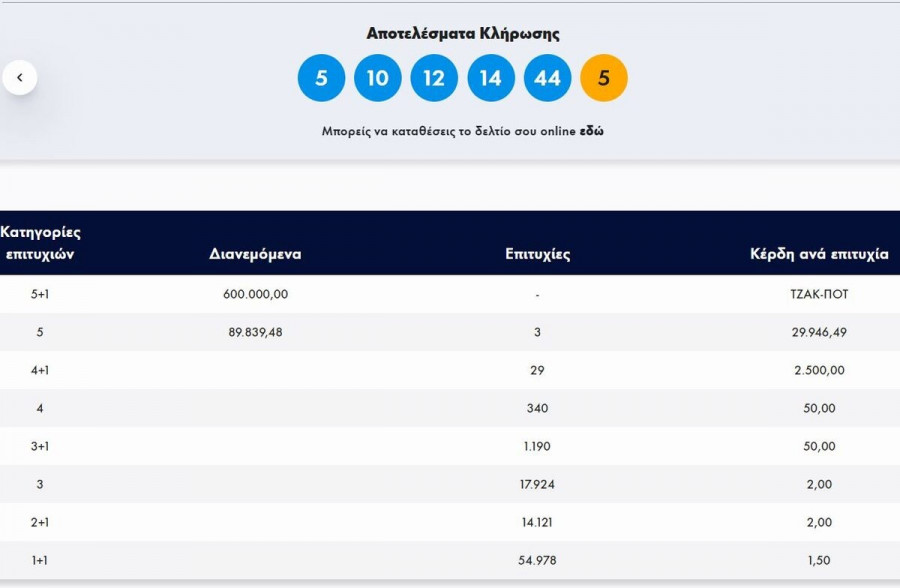Click the 29.946,49 winnings value
This screenshot has width=900, height=588.
click(x=819, y=332)
